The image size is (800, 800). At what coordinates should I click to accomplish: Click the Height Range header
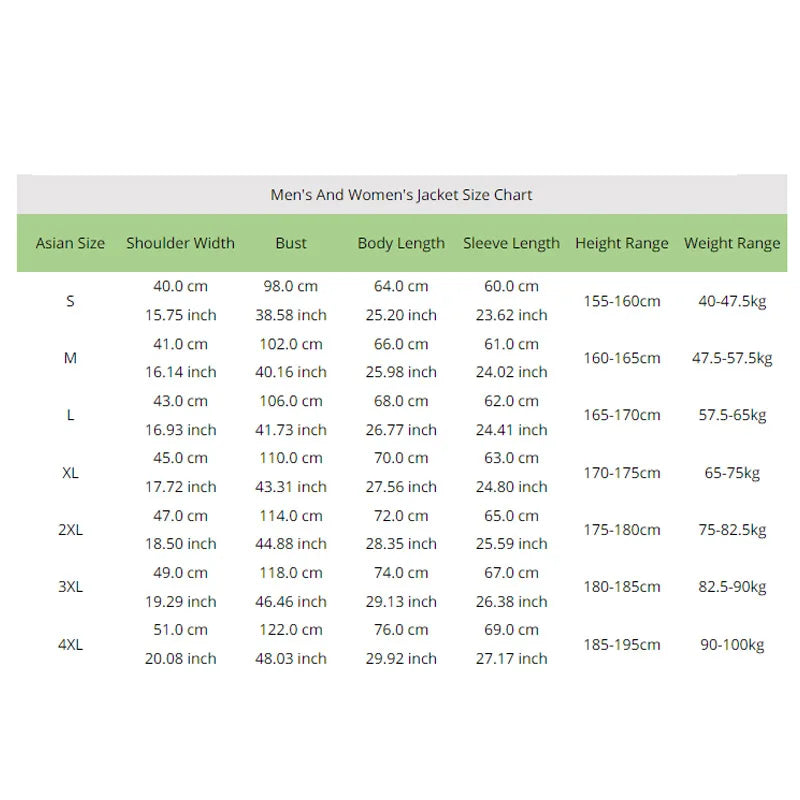(621, 243)
